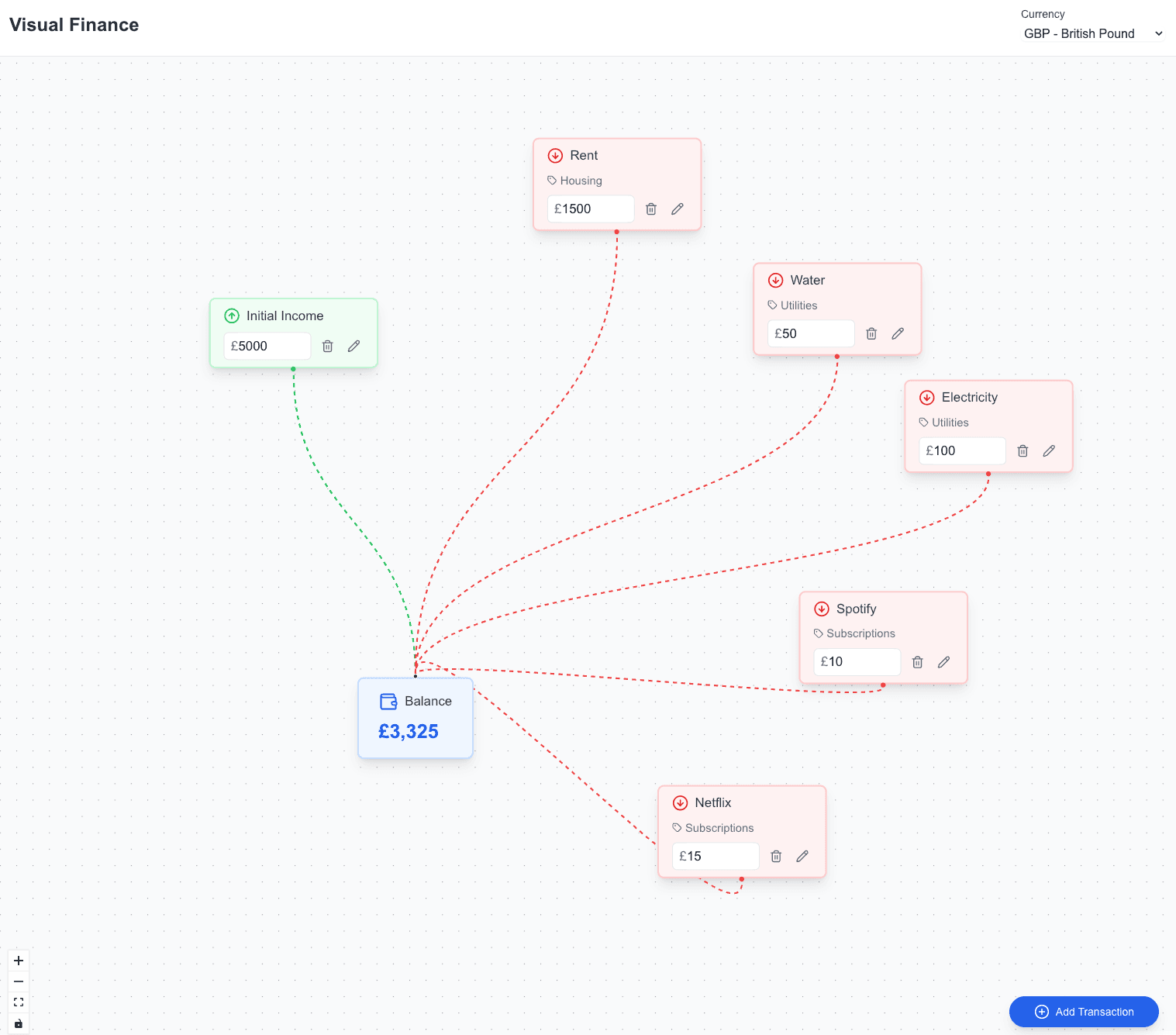Expand the currency chevron at top right
The height and width of the screenshot is (1035, 1176).
(1159, 33)
